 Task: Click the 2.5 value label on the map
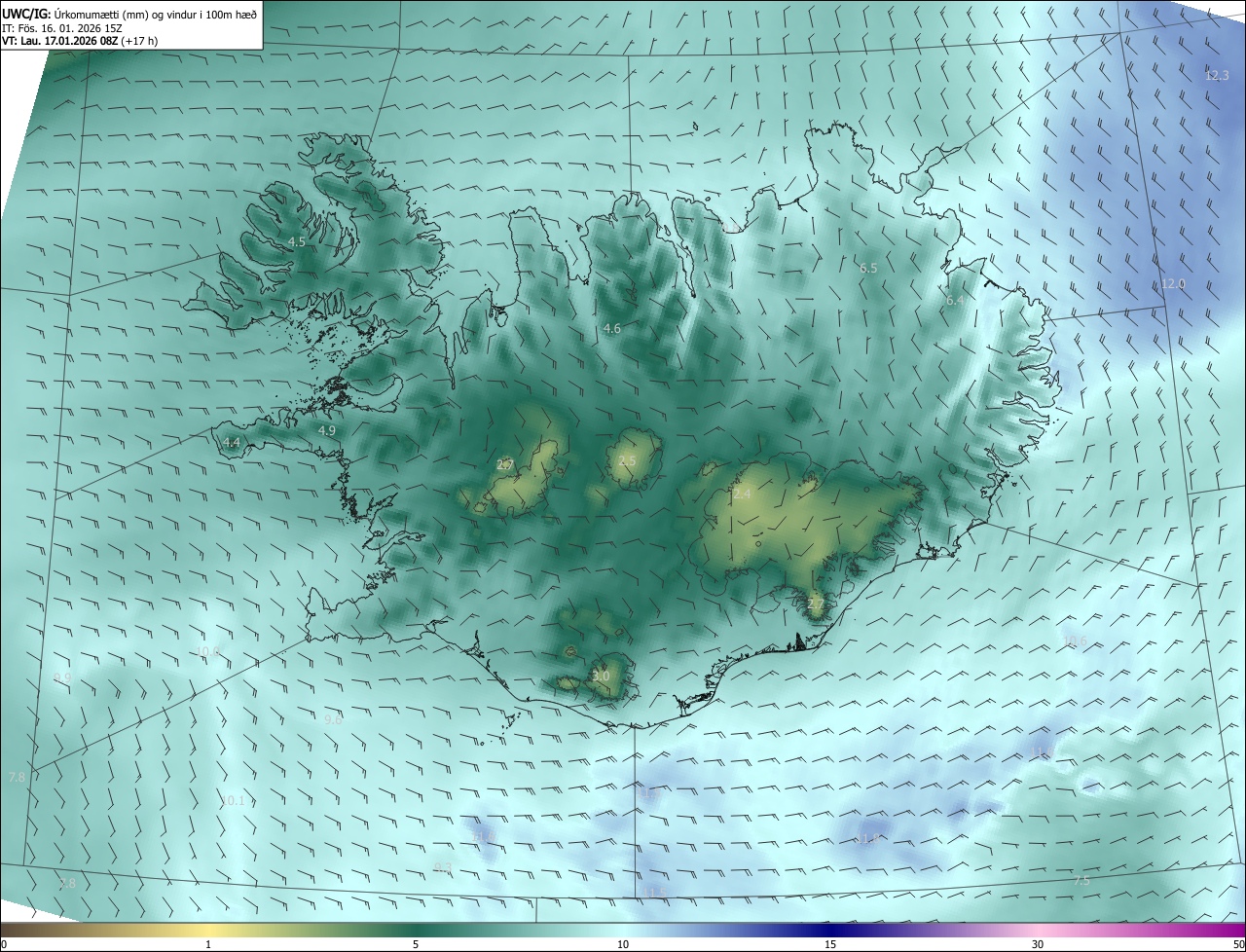[x=627, y=461]
